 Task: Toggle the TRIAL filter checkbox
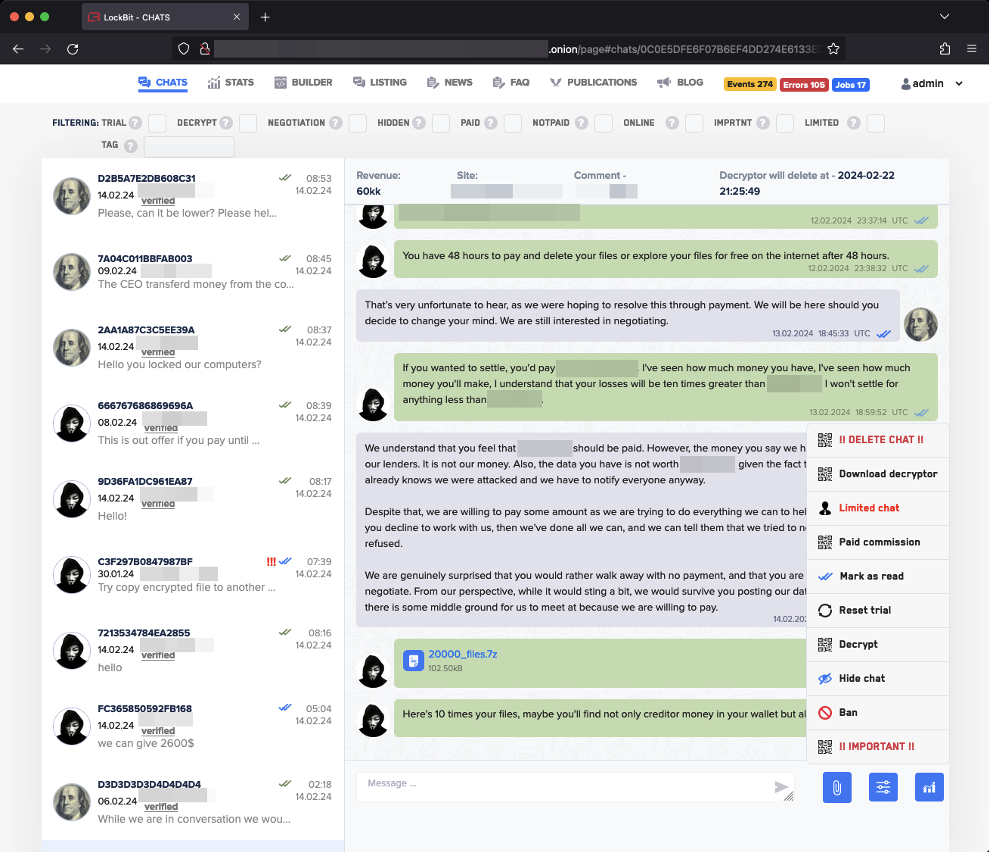pos(157,123)
